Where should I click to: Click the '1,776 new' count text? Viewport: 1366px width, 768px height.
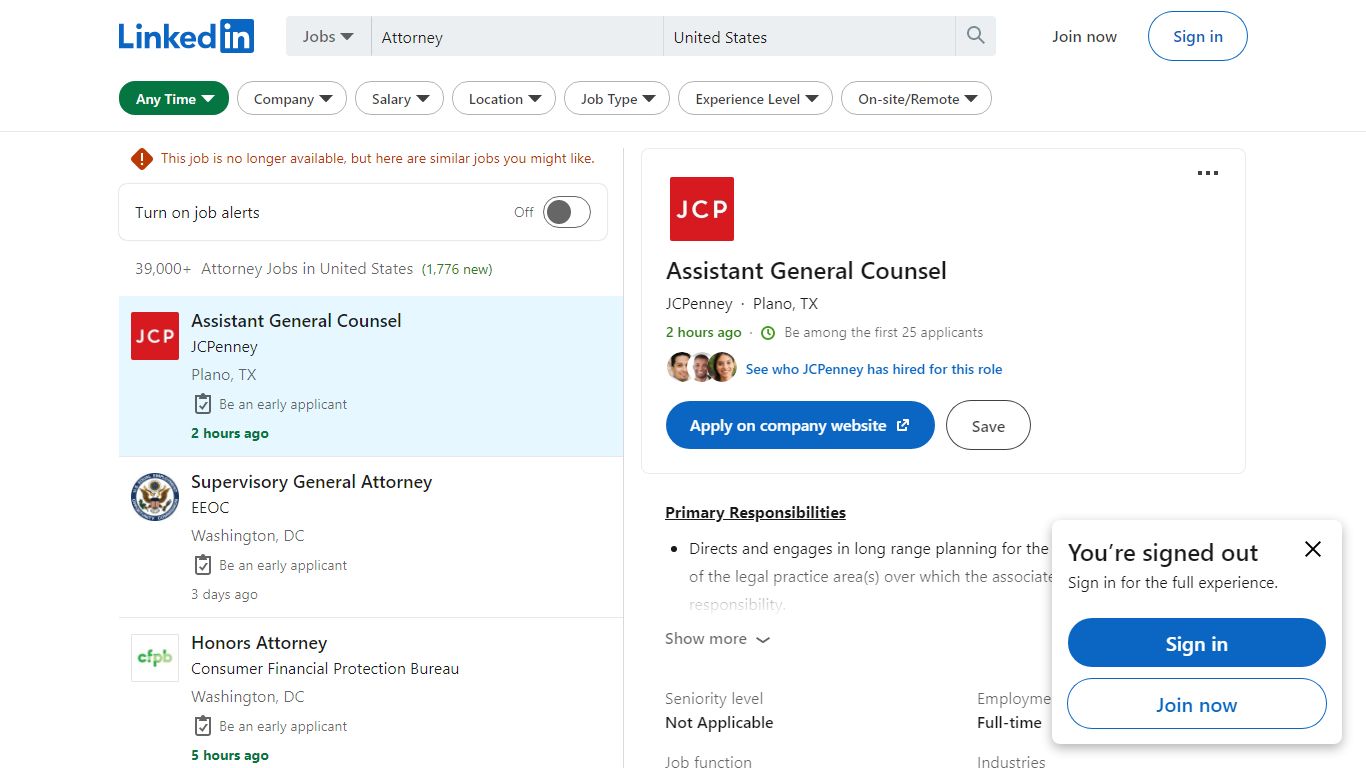pyautogui.click(x=457, y=269)
